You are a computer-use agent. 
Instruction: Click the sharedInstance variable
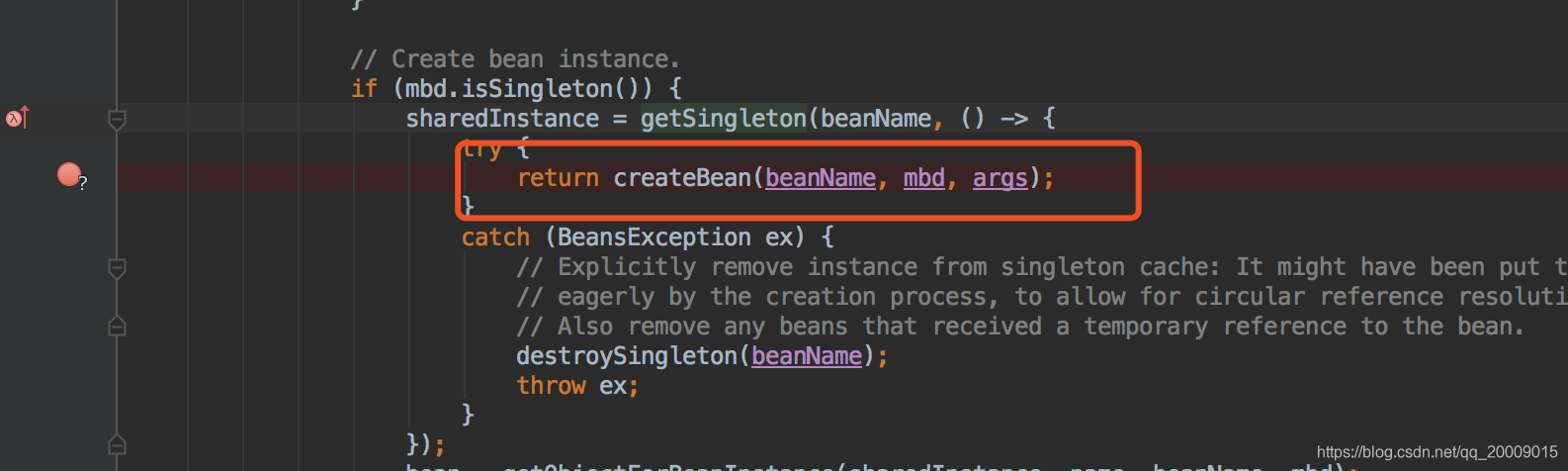(x=502, y=119)
